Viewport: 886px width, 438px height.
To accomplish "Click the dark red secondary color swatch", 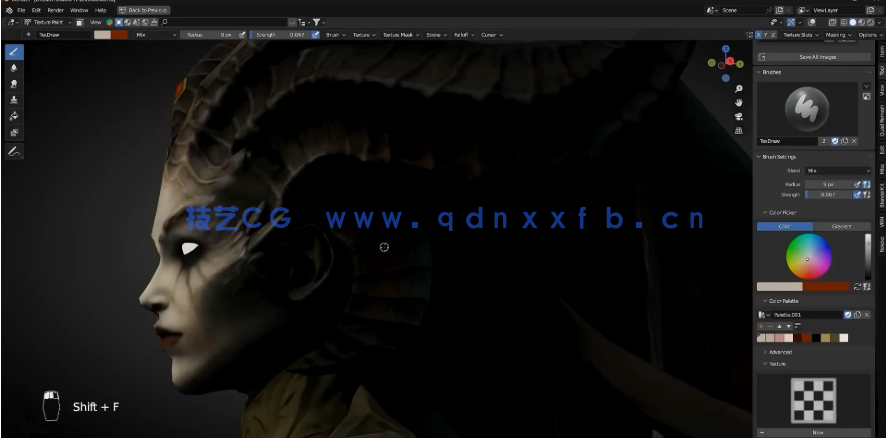I will pos(826,287).
